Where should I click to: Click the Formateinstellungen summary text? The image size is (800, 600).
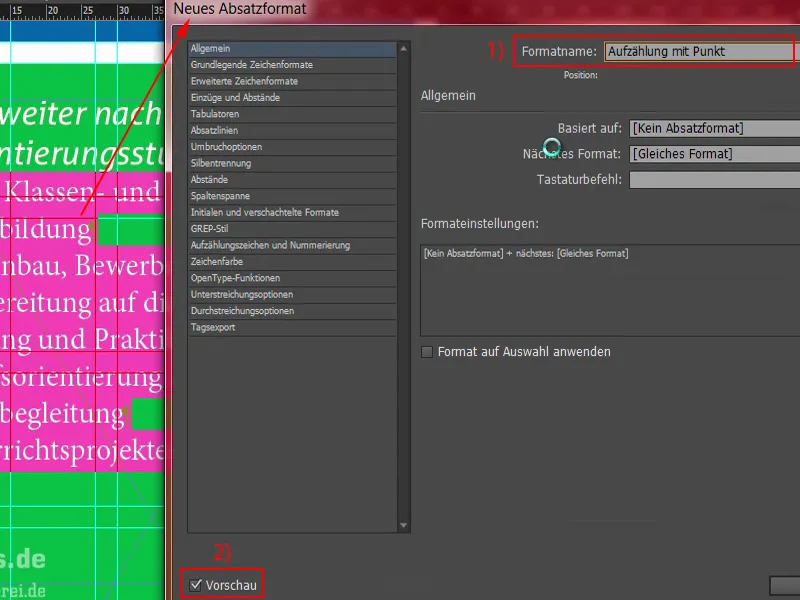(526, 254)
